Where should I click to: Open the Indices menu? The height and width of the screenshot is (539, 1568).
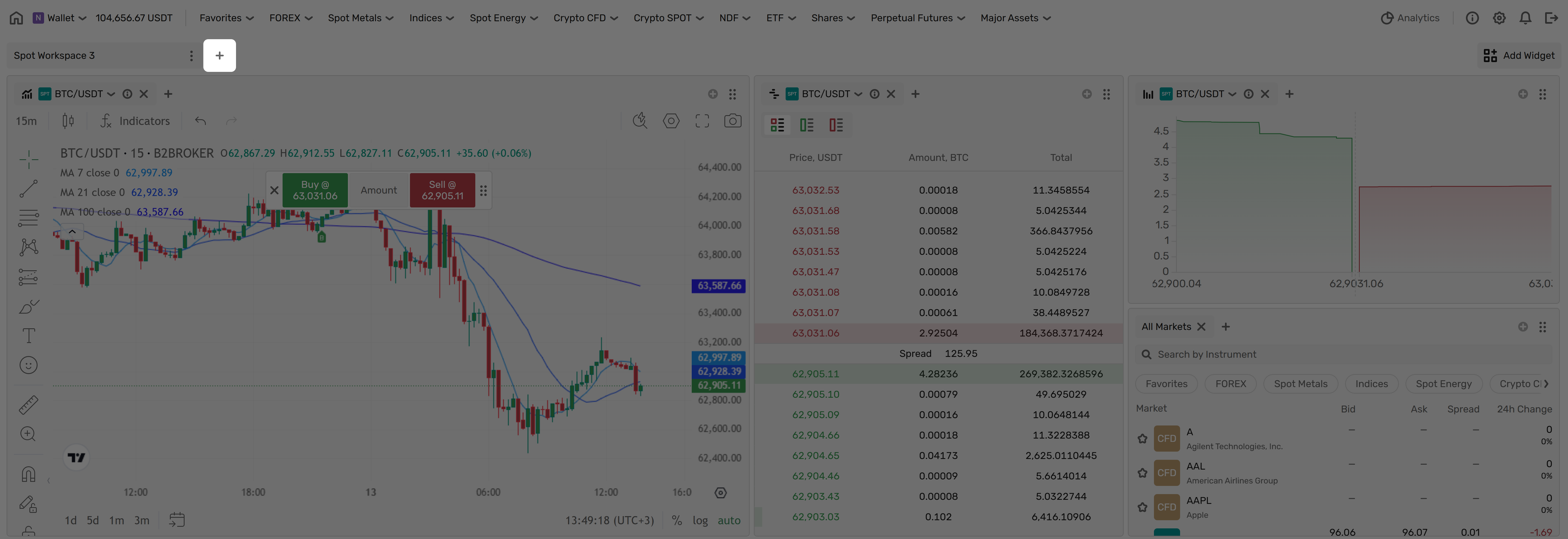point(431,18)
